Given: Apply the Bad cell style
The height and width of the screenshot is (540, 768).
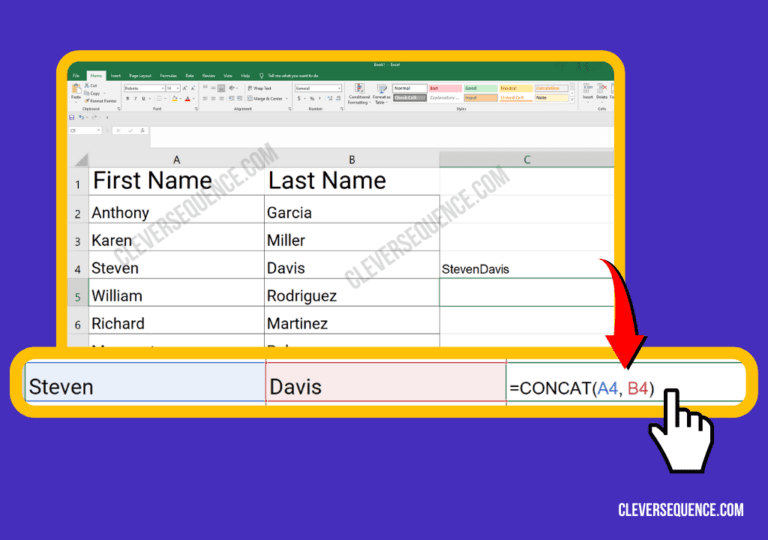Looking at the screenshot, I should (445, 88).
